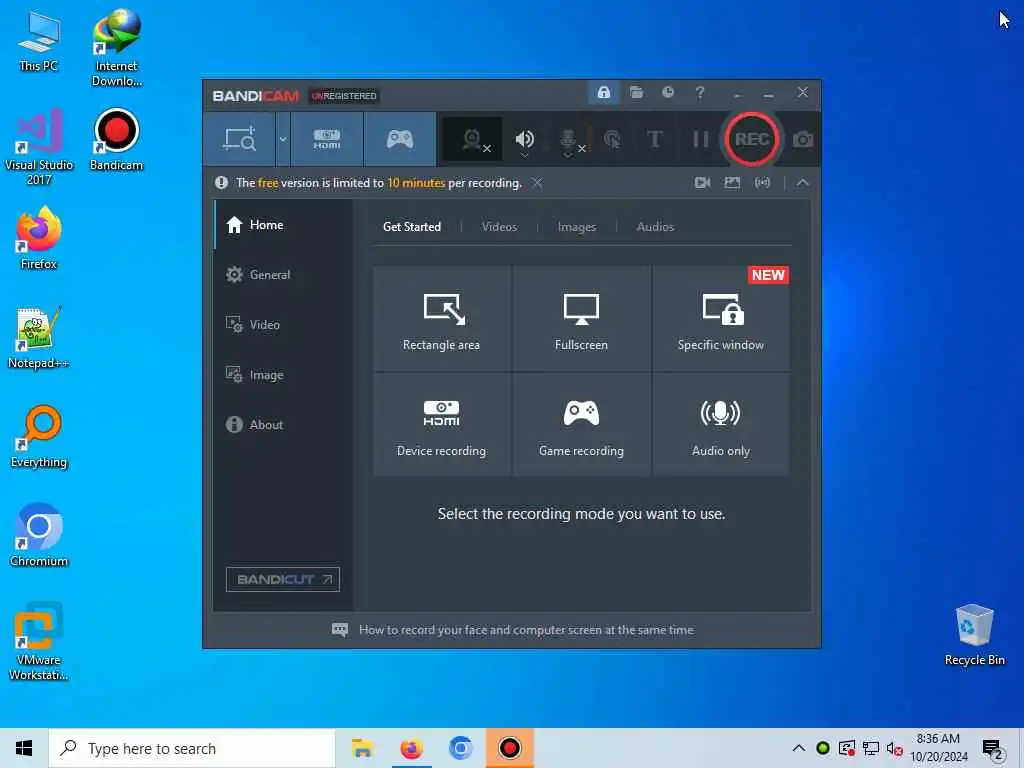This screenshot has height=768, width=1024.
Task: Click the image icon in notice bar
Action: tap(732, 183)
